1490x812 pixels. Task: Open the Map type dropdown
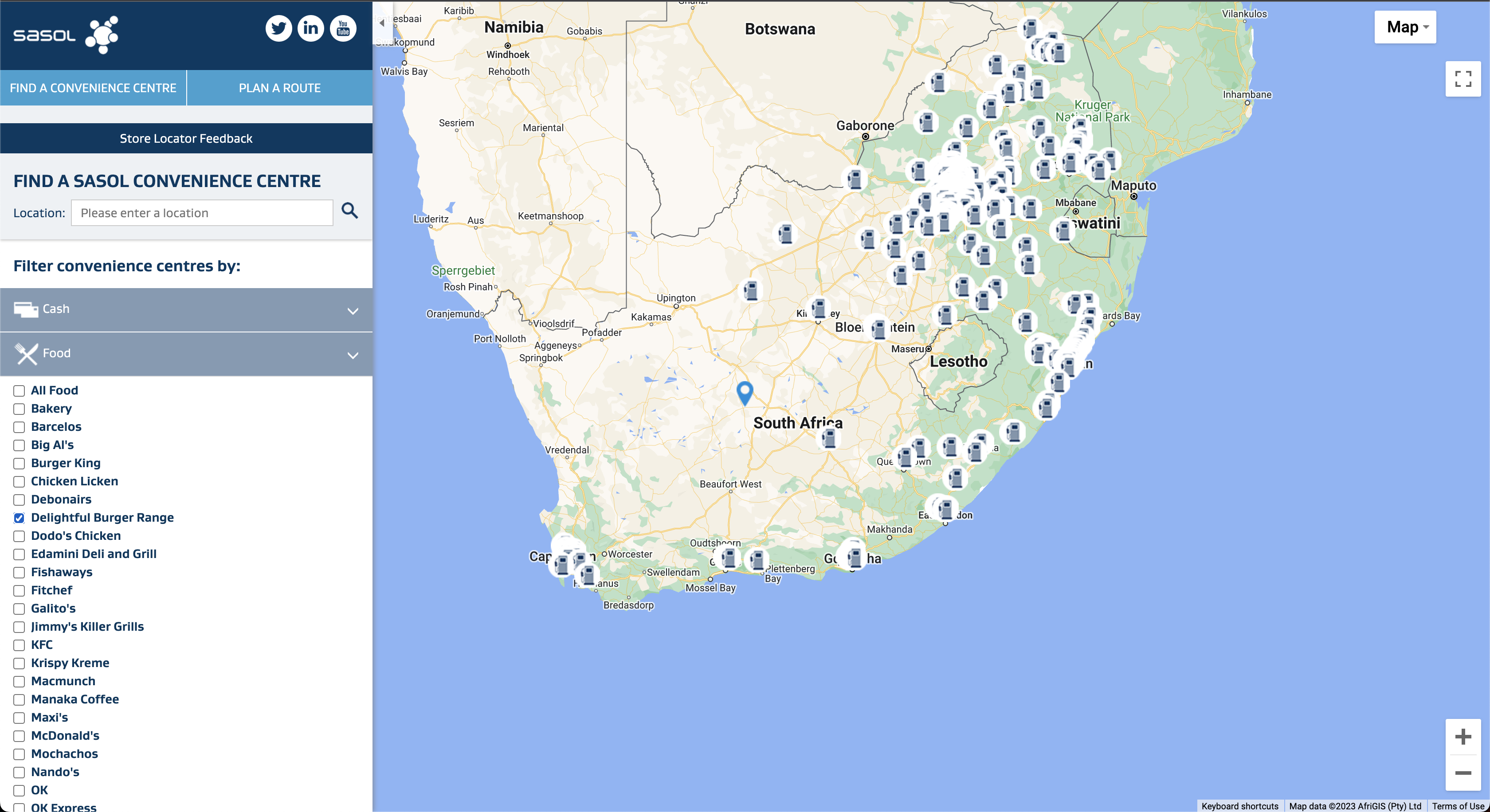[1406, 27]
